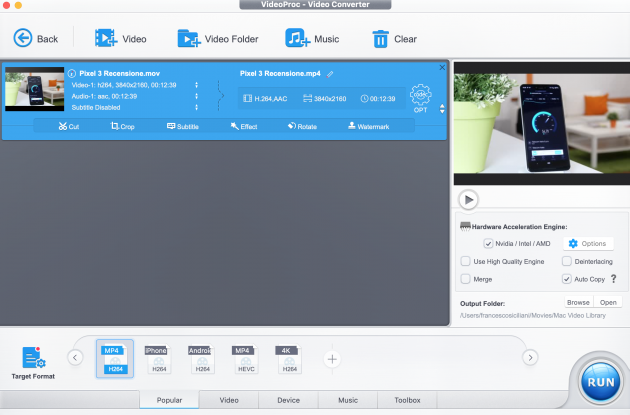The image size is (630, 415).
Task: Open hardware acceleration Options
Action: tap(588, 243)
